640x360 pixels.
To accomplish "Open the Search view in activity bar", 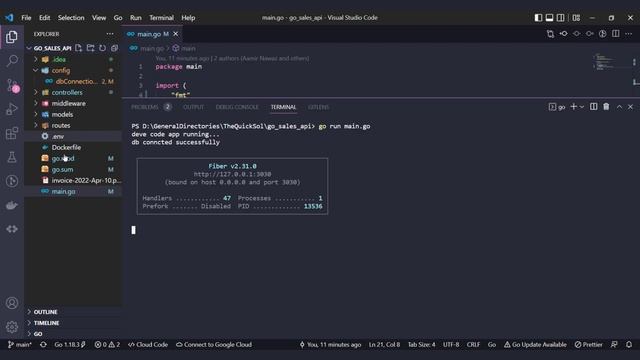I will coord(12,61).
